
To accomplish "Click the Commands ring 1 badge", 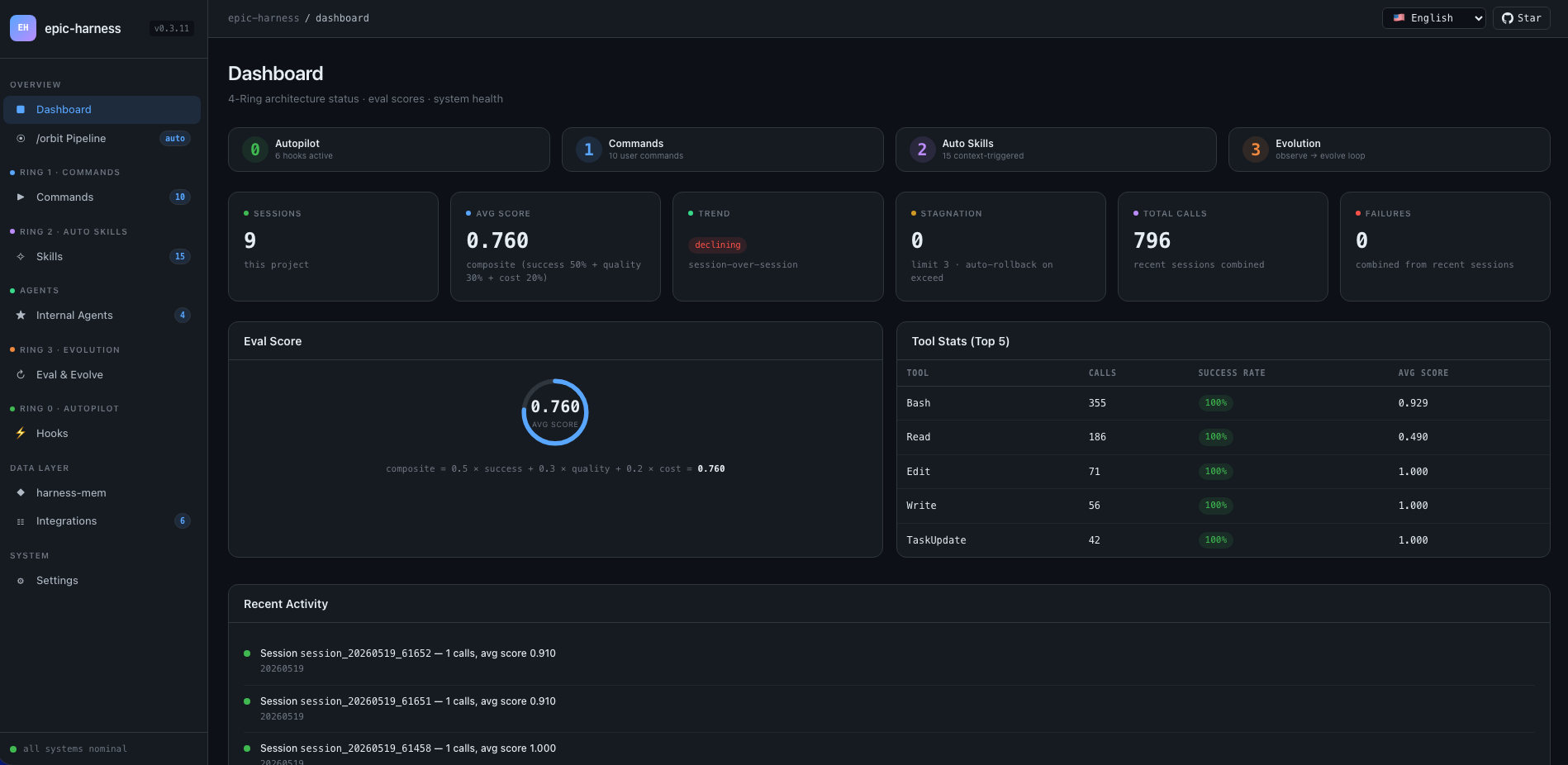I will [589, 150].
